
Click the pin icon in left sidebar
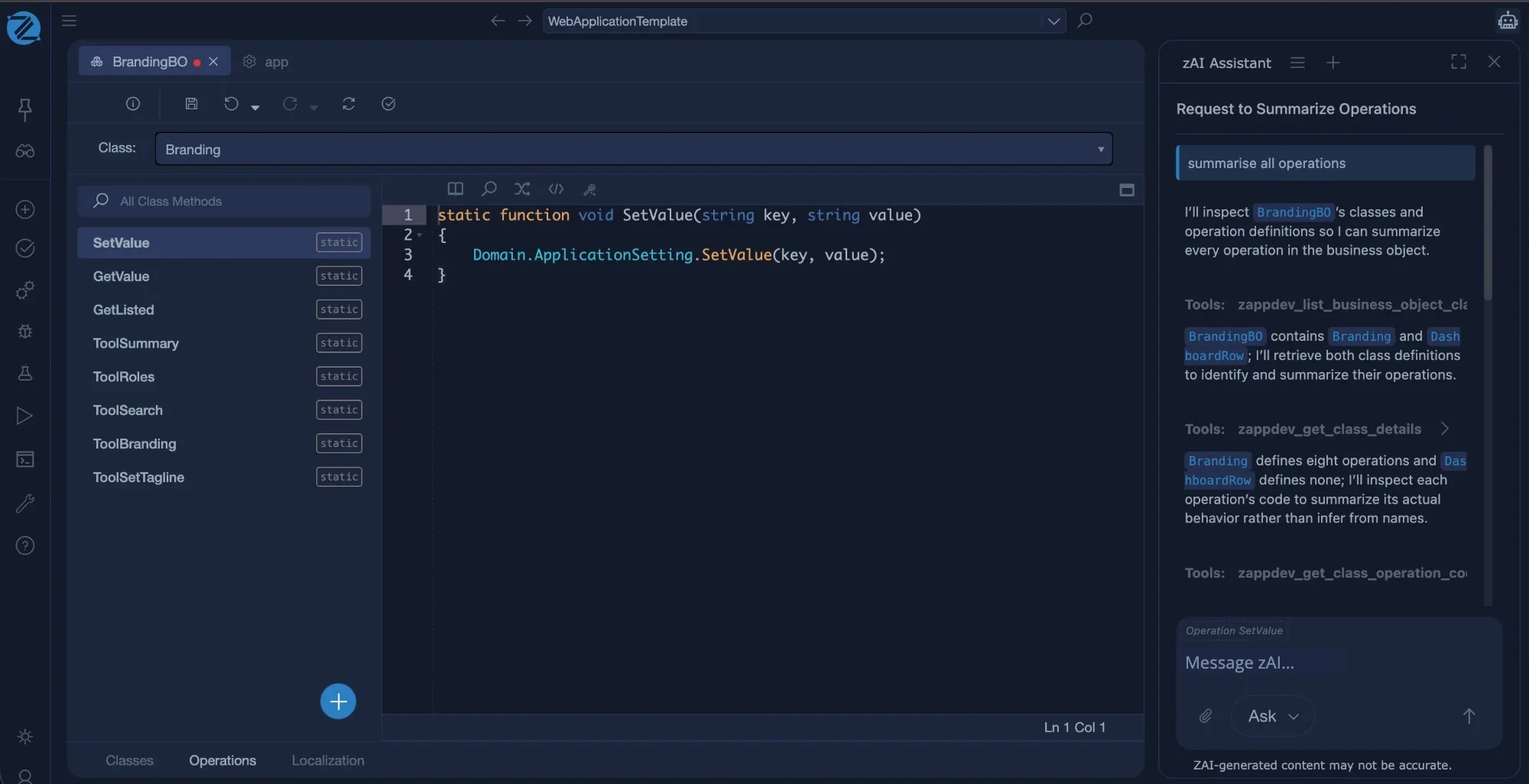point(25,109)
